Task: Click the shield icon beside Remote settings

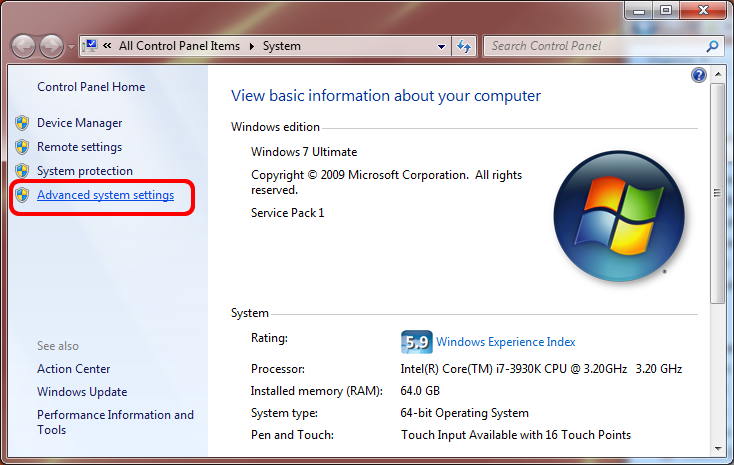Action: tap(22, 147)
